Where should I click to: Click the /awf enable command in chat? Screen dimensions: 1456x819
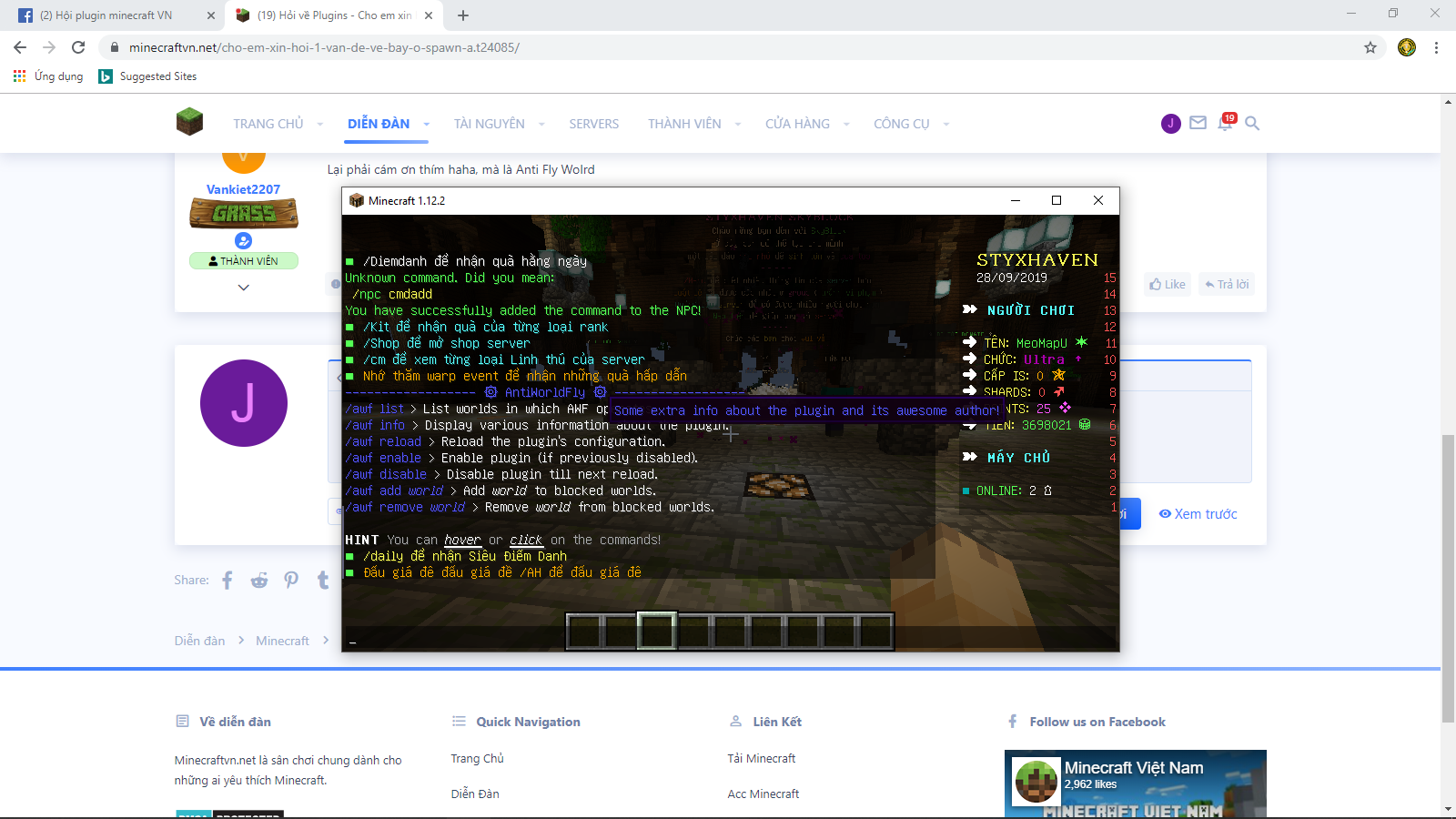(x=383, y=458)
